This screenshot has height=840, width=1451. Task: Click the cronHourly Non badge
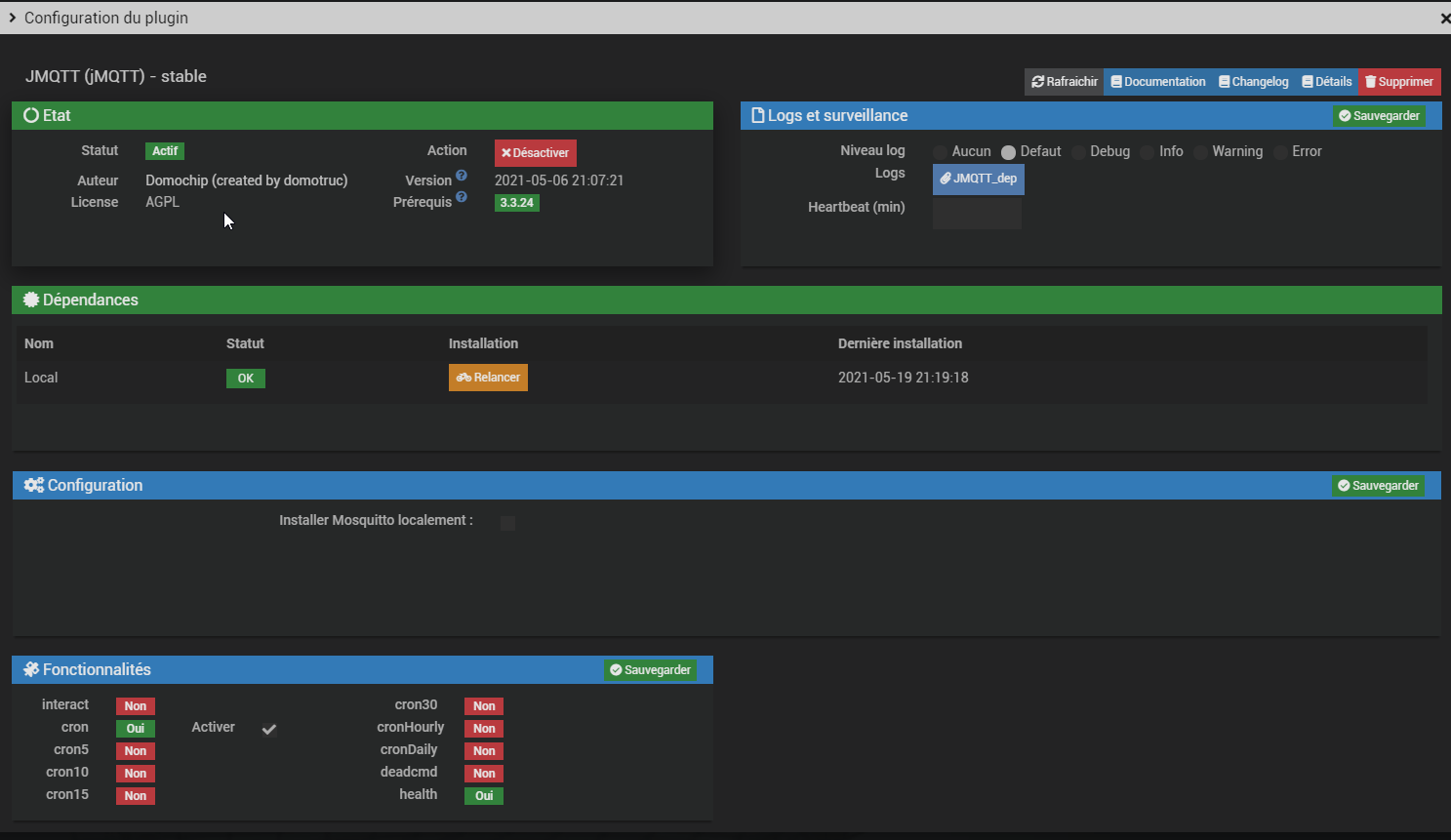point(484,729)
